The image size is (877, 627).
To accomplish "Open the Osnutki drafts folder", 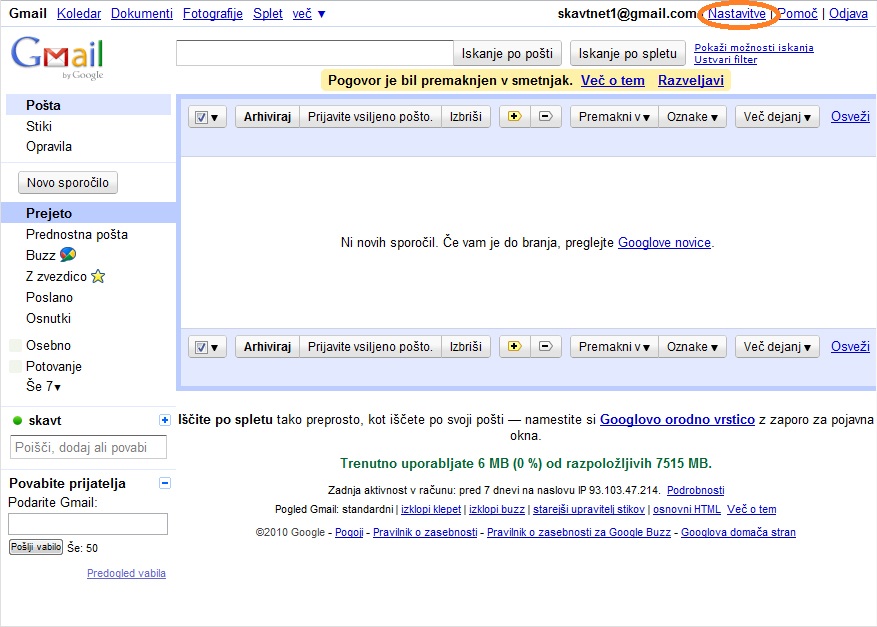I will [48, 318].
